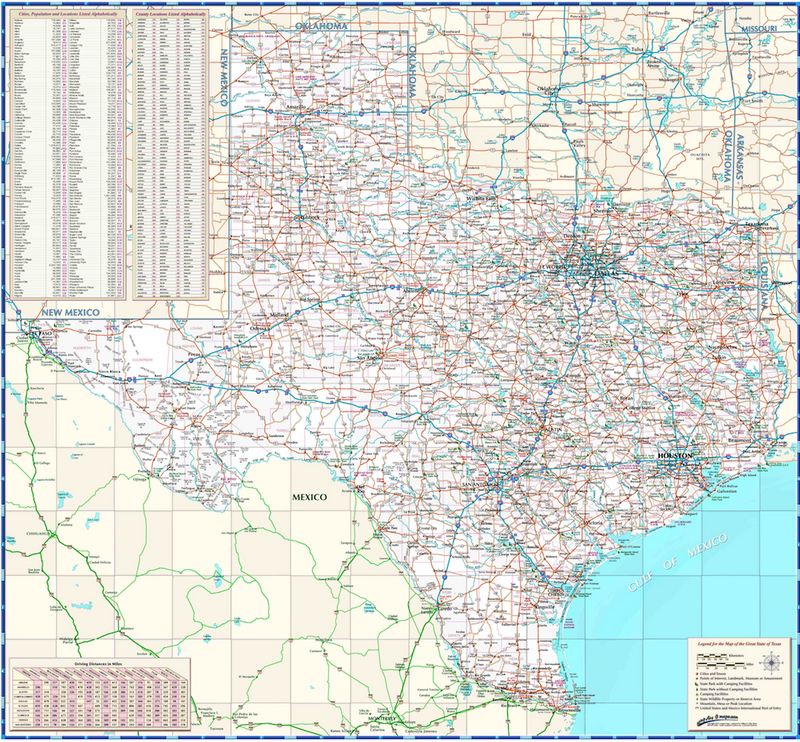Click the State Wildlife Property legend marker
This screenshot has width=800, height=742.
(x=696, y=698)
